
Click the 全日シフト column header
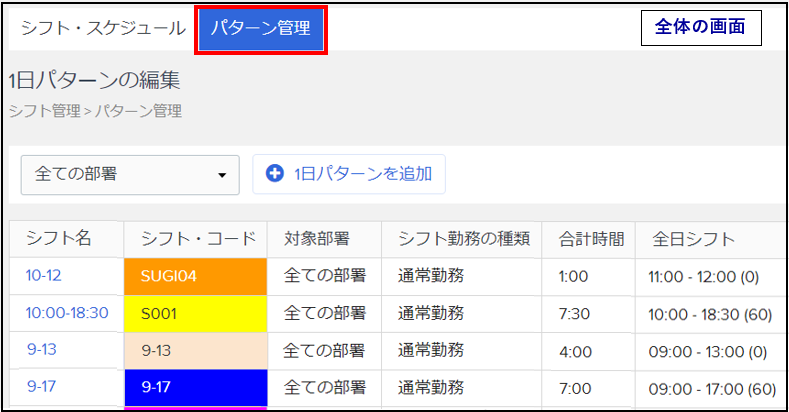694,239
